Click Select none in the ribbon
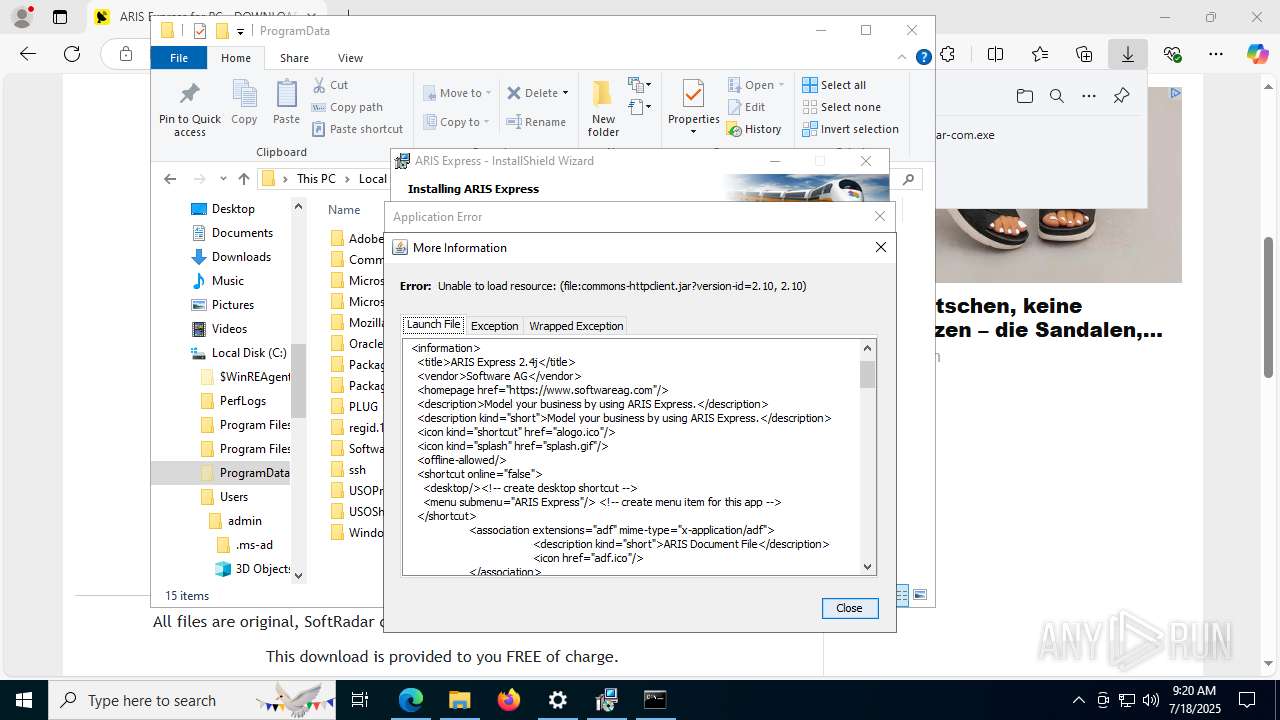 pyautogui.click(x=841, y=107)
